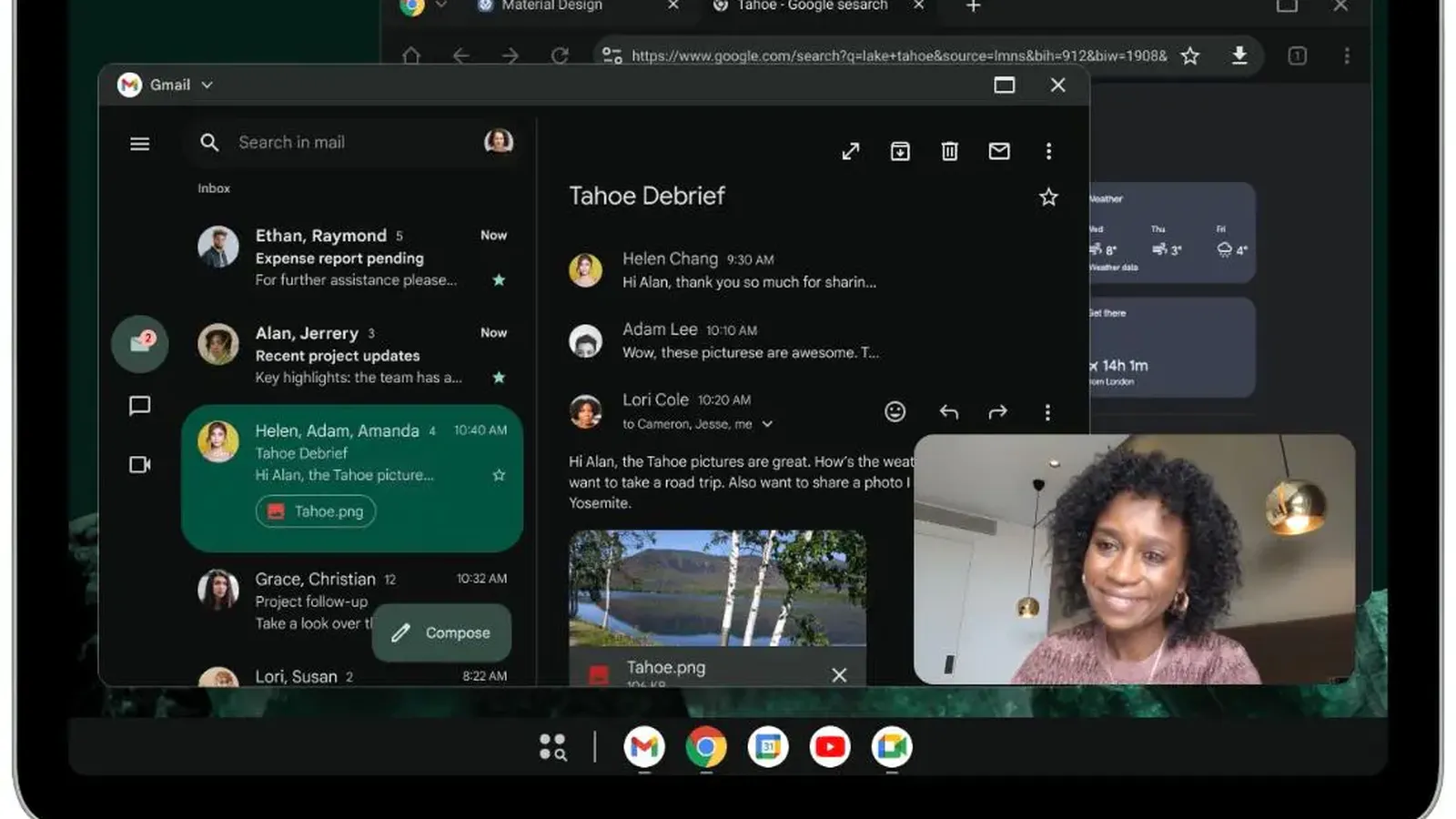Open the Tahoe.png attachment chip
The image size is (1456, 819).
click(316, 511)
